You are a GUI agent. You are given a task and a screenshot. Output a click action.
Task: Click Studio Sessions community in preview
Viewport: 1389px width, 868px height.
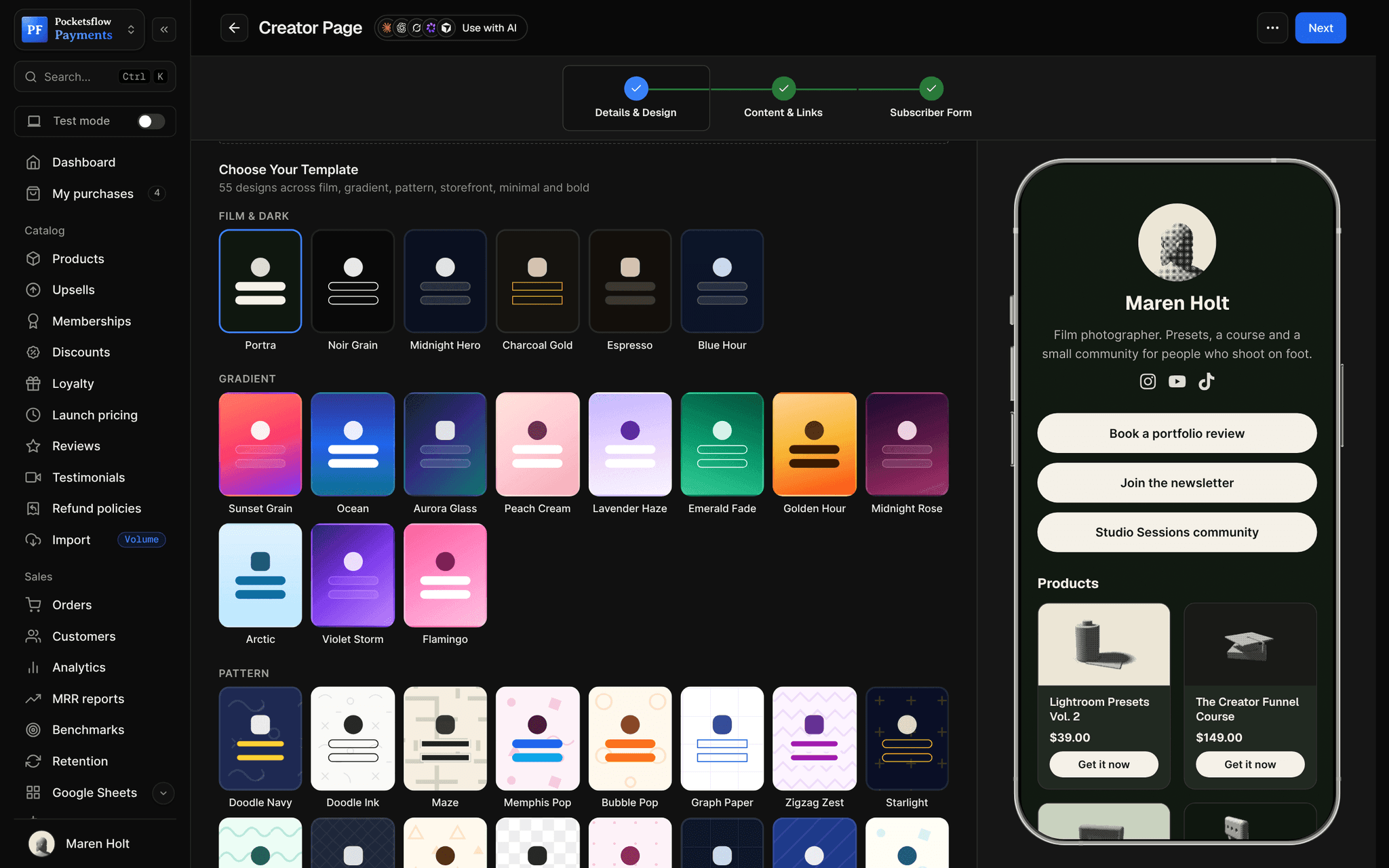[x=1177, y=532]
